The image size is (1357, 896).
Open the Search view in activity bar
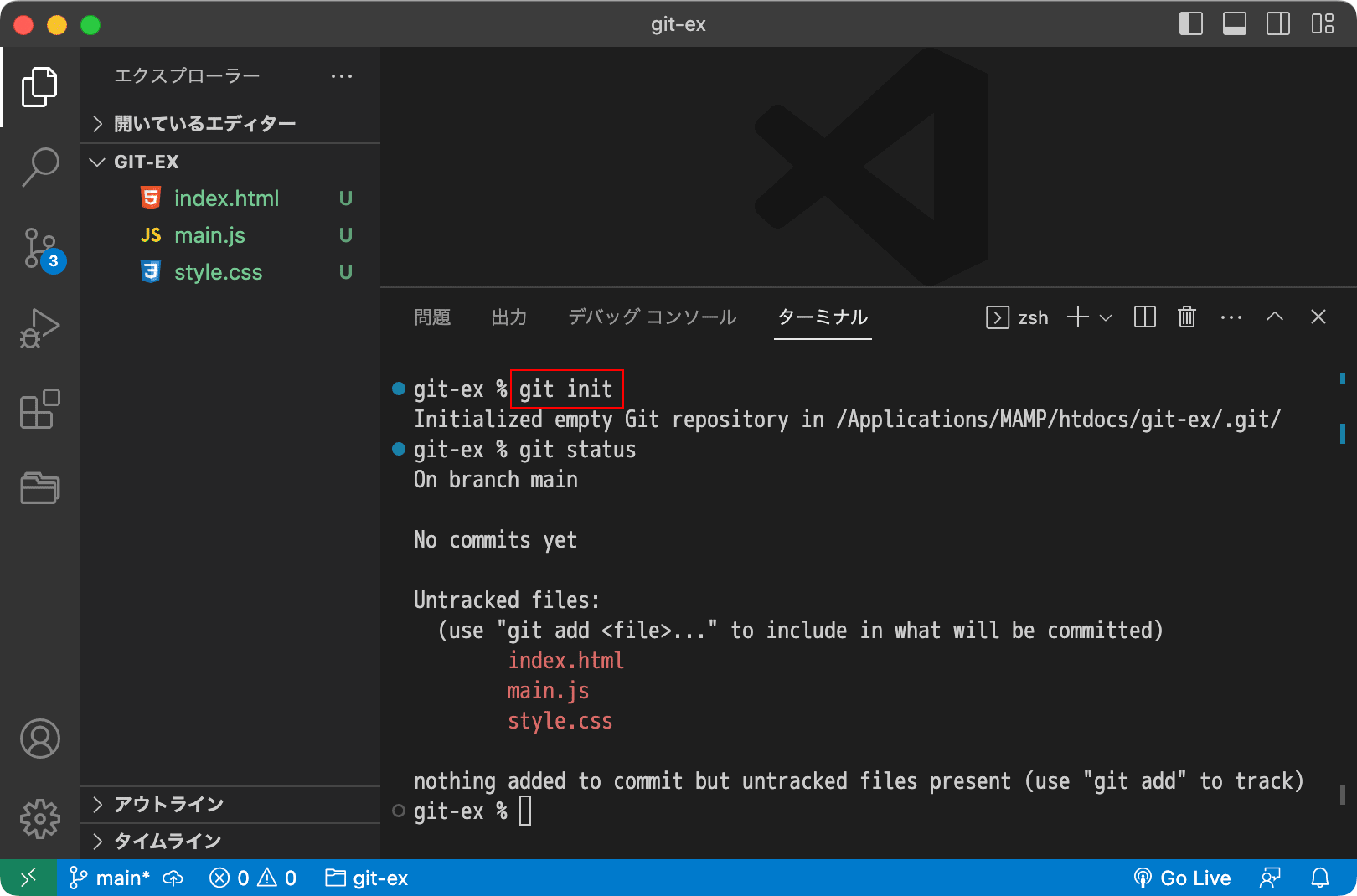40,167
